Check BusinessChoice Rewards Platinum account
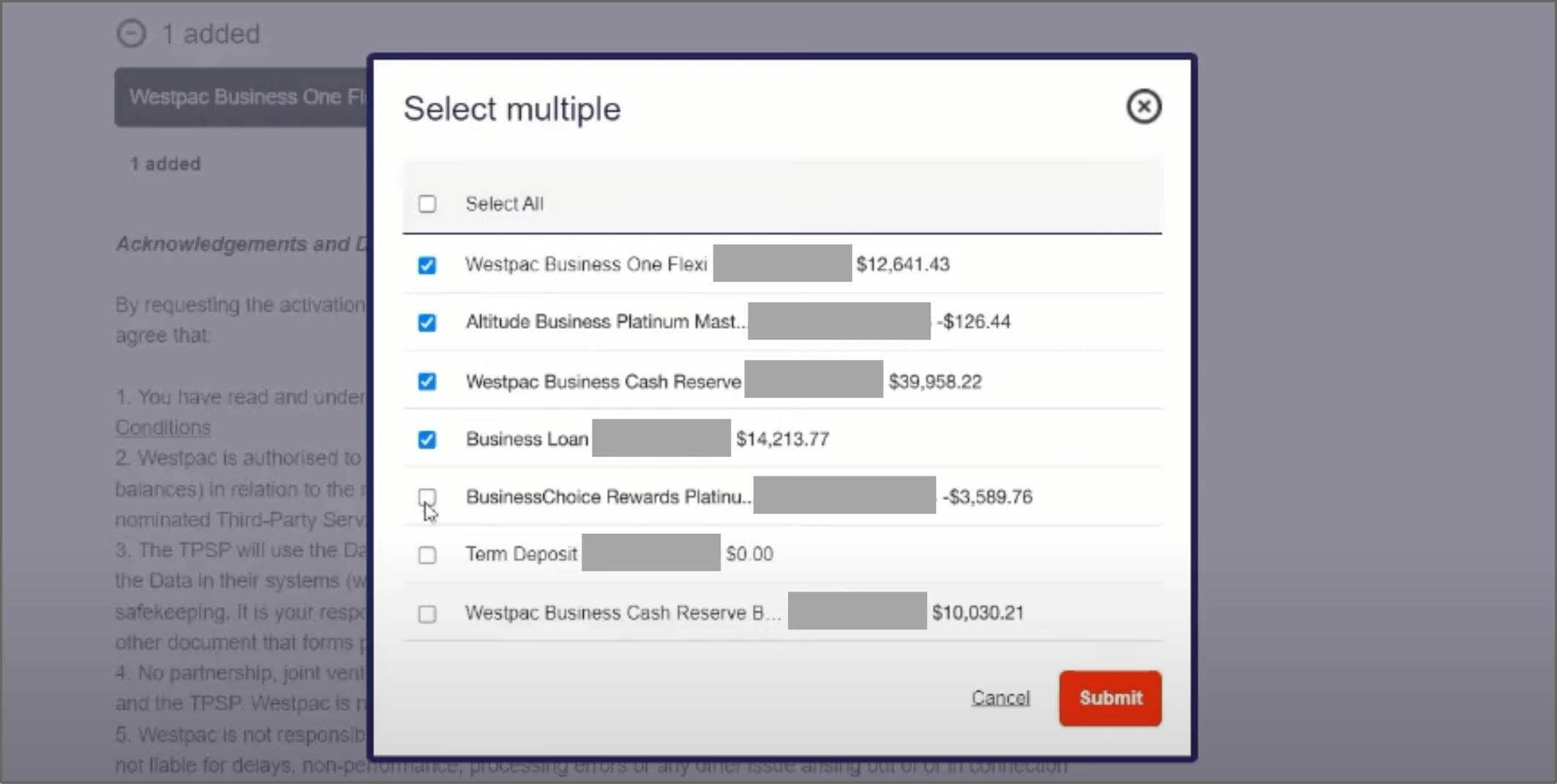The image size is (1557, 784). pyautogui.click(x=427, y=497)
